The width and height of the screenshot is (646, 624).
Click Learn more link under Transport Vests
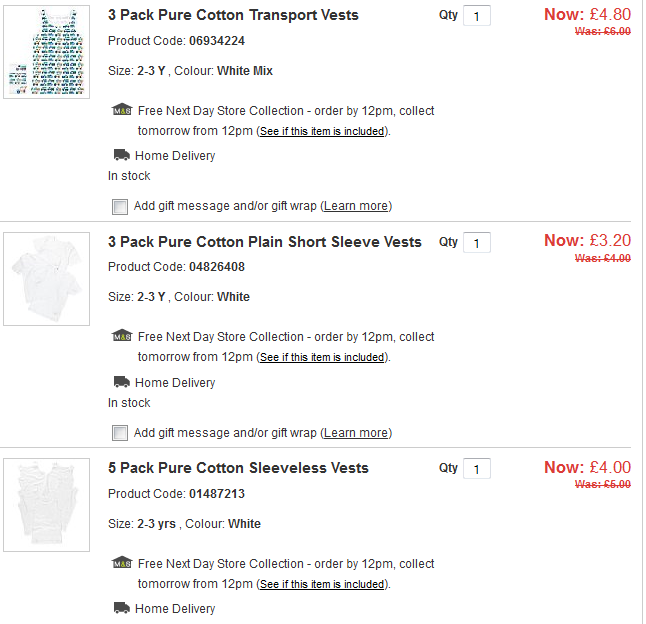[356, 206]
